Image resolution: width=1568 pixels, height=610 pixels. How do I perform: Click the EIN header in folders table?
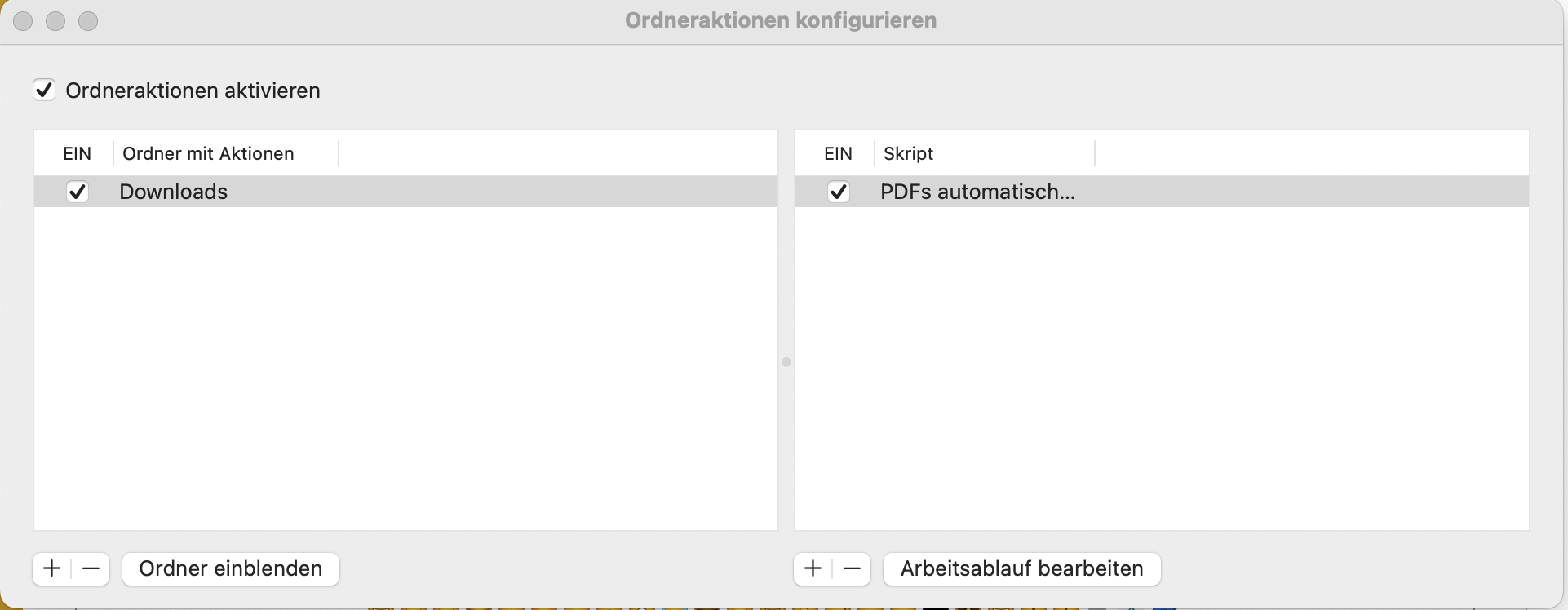(77, 153)
